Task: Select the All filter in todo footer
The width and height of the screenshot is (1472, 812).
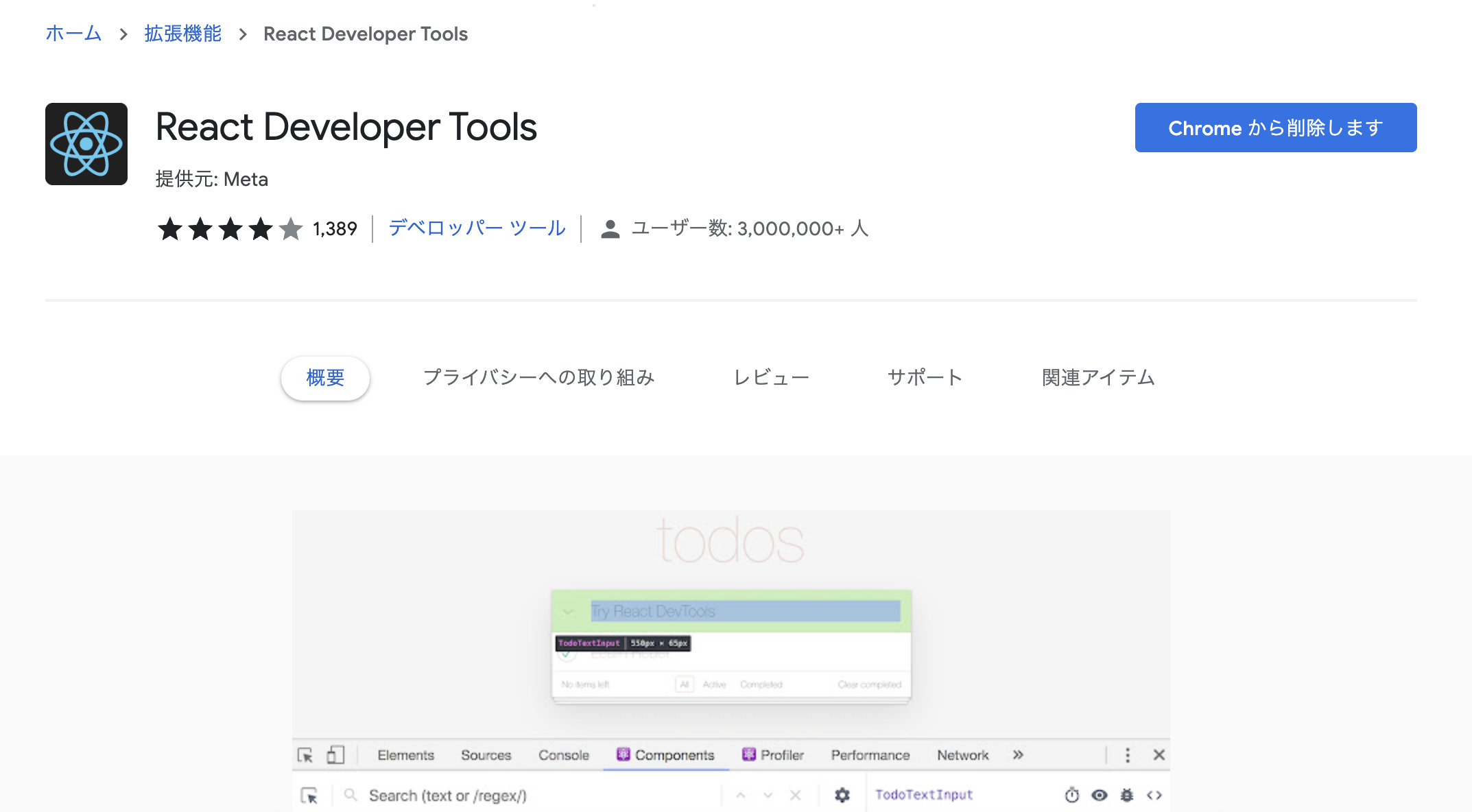Action: pyautogui.click(x=685, y=684)
